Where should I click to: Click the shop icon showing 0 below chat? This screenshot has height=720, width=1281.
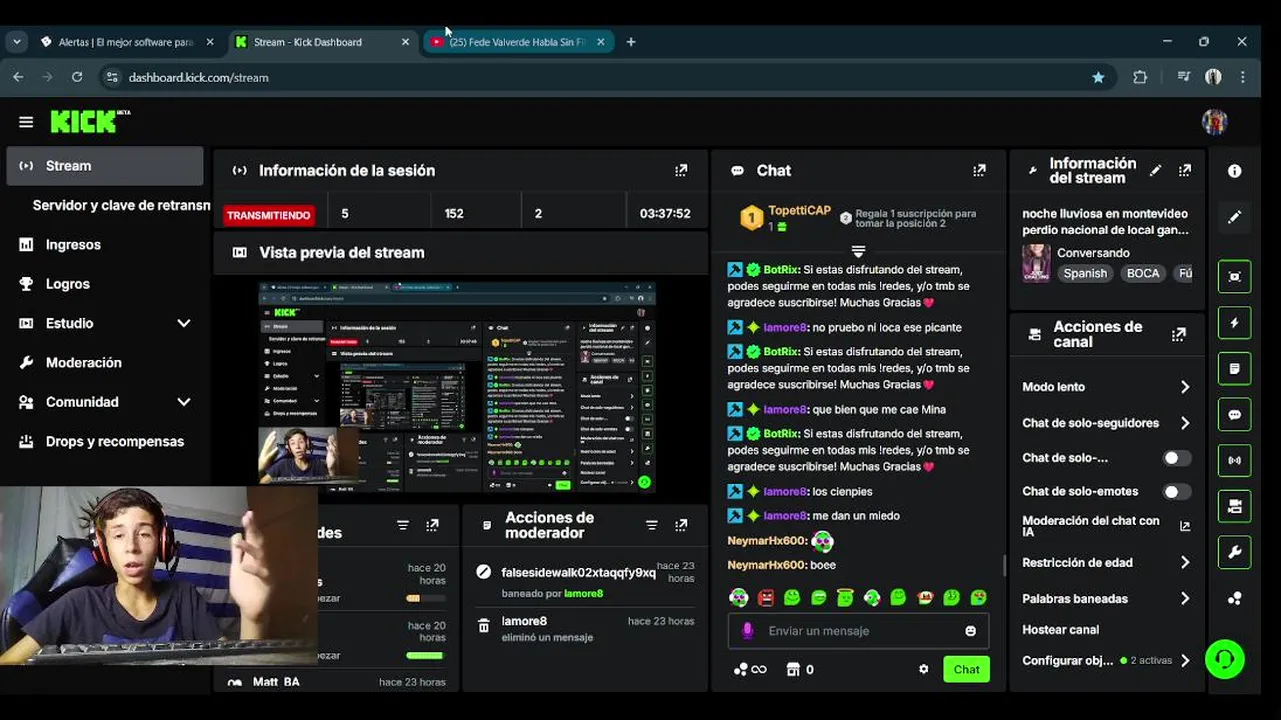(x=799, y=669)
